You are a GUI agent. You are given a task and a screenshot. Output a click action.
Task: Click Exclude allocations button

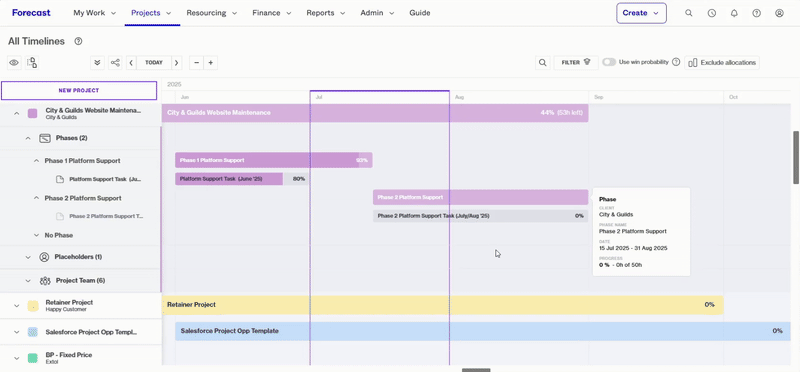point(722,63)
